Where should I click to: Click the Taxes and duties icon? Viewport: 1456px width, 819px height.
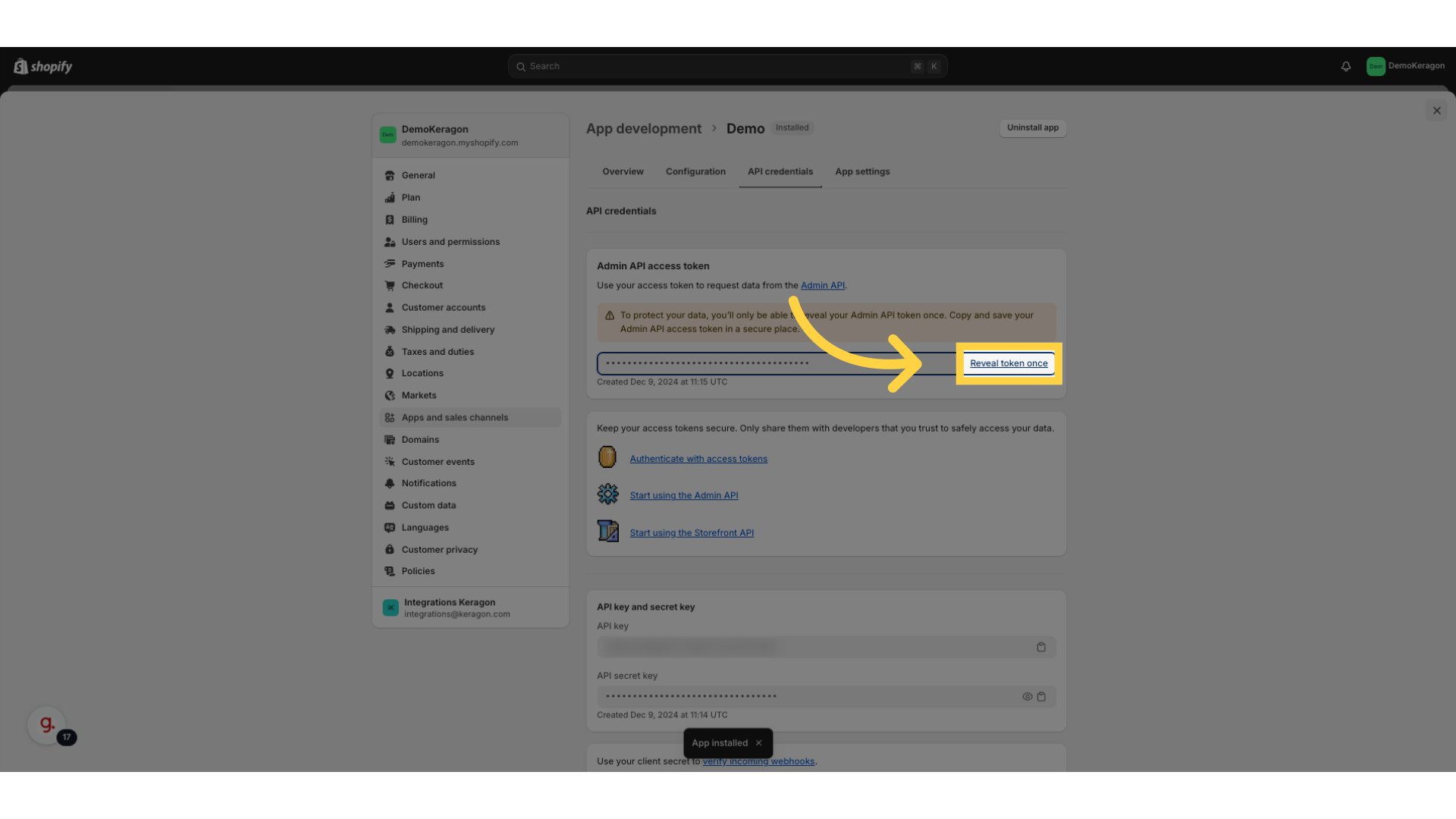(x=390, y=352)
